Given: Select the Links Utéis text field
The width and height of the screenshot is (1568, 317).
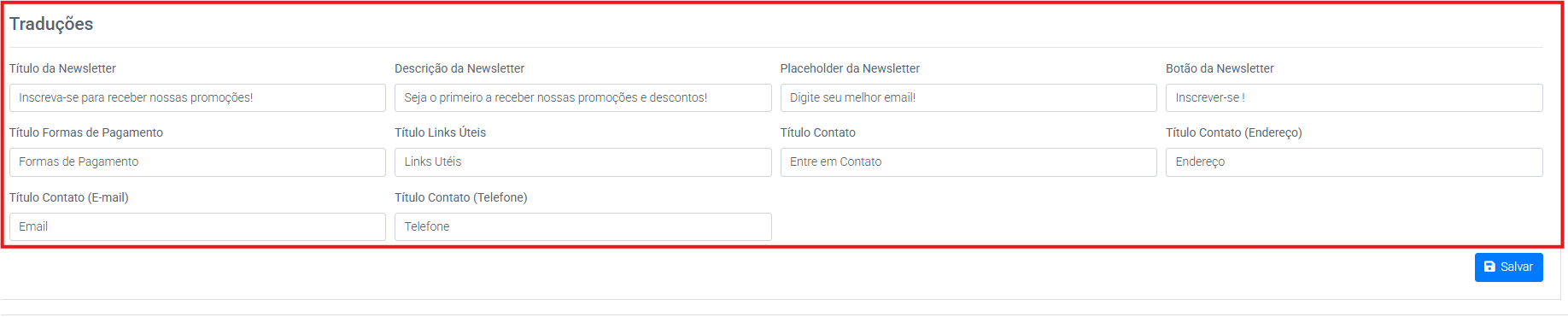Looking at the screenshot, I should (582, 161).
